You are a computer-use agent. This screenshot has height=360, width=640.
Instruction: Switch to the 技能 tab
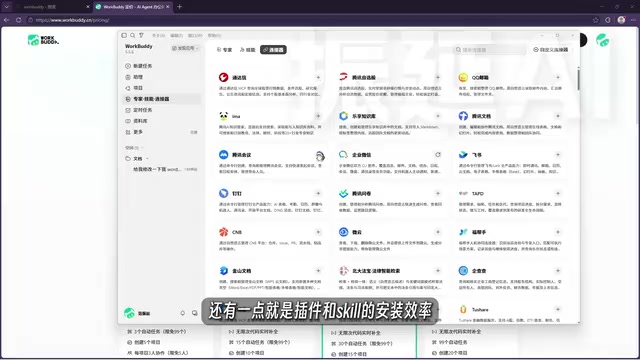[247, 50]
